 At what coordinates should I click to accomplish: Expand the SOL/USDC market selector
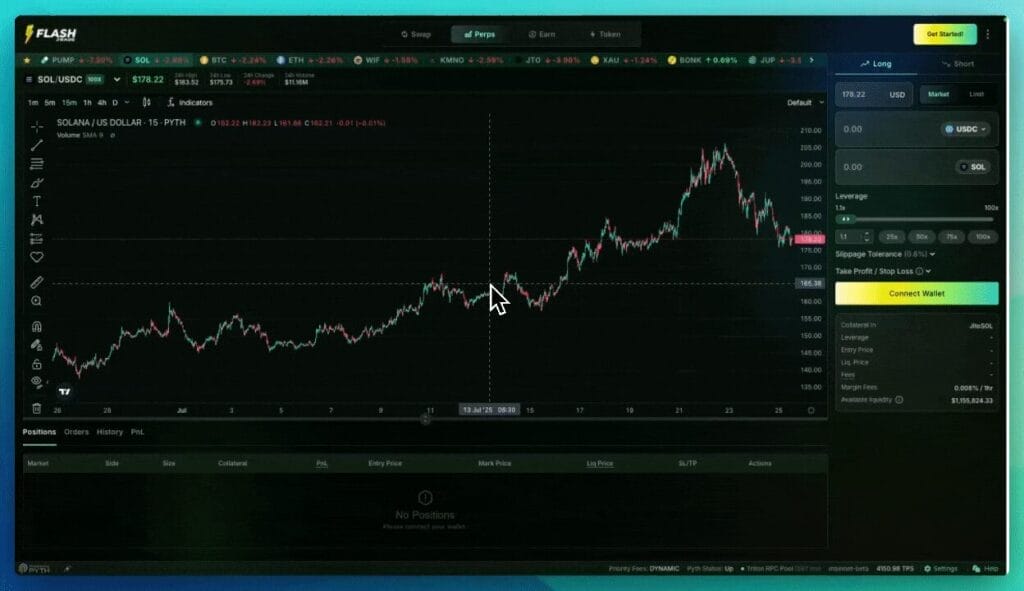116,79
